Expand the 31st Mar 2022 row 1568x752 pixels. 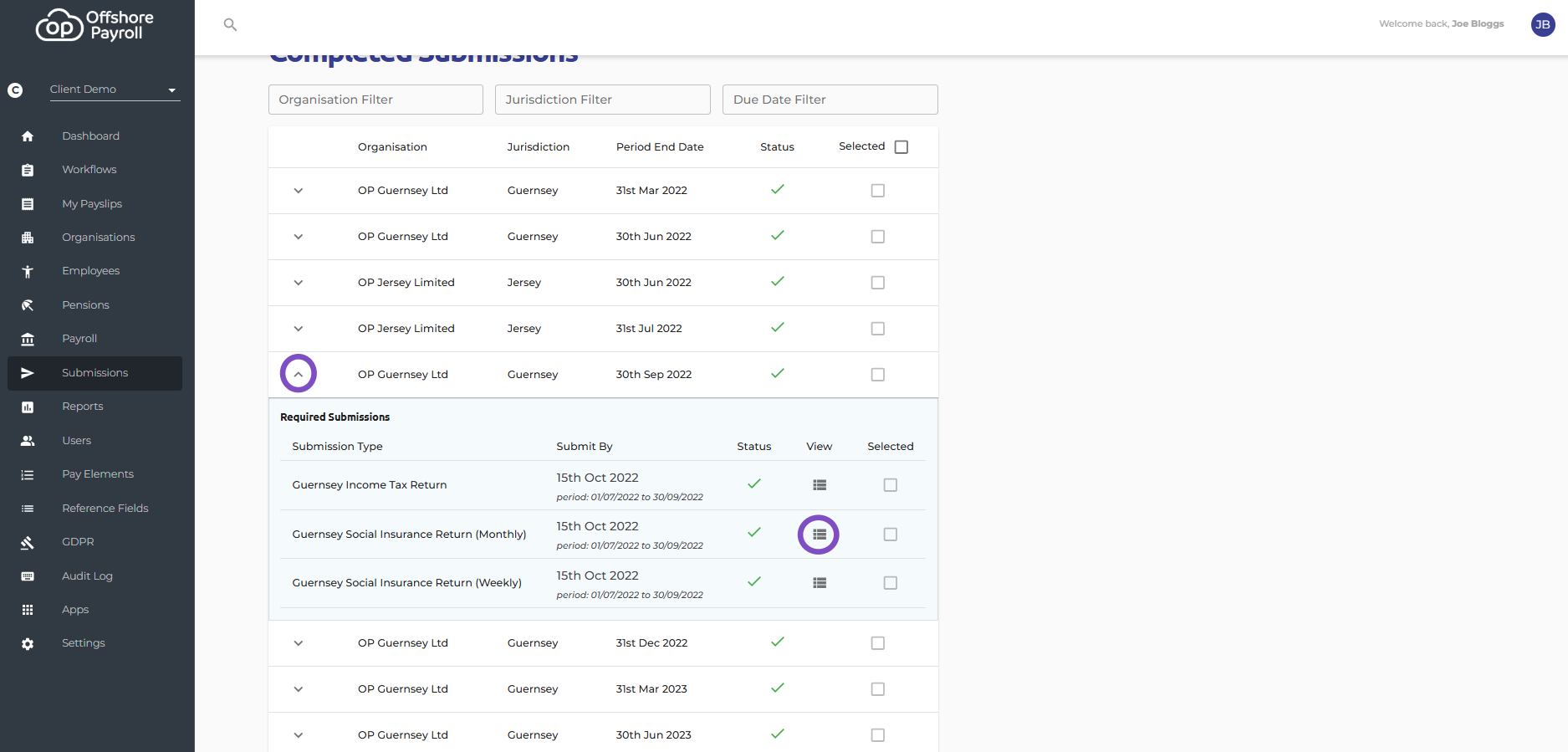click(x=299, y=191)
